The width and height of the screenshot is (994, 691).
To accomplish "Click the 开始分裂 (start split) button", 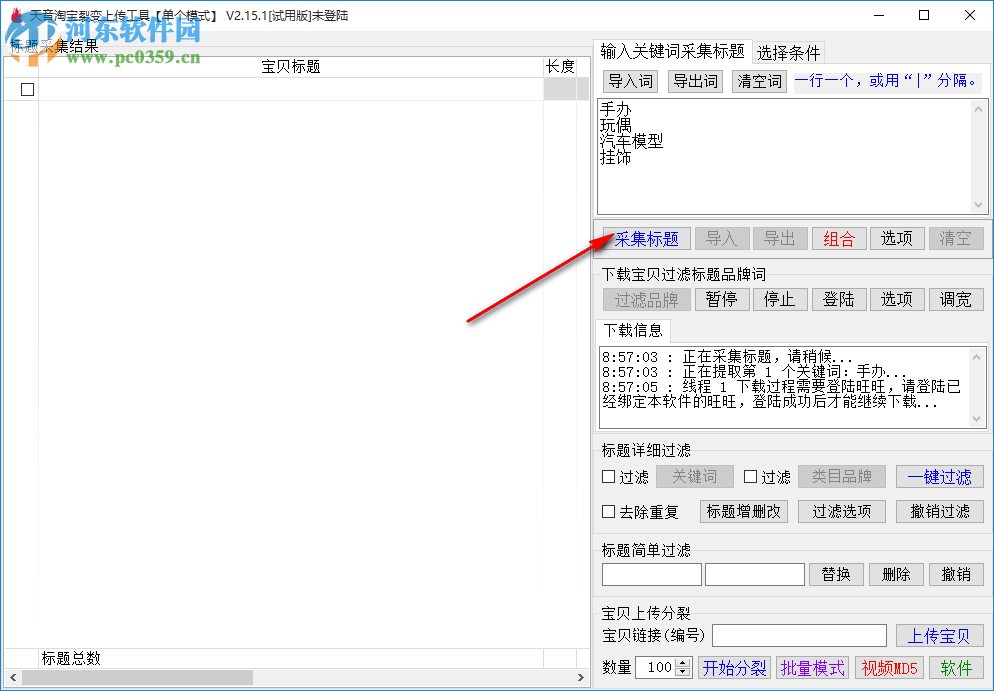I will [734, 668].
